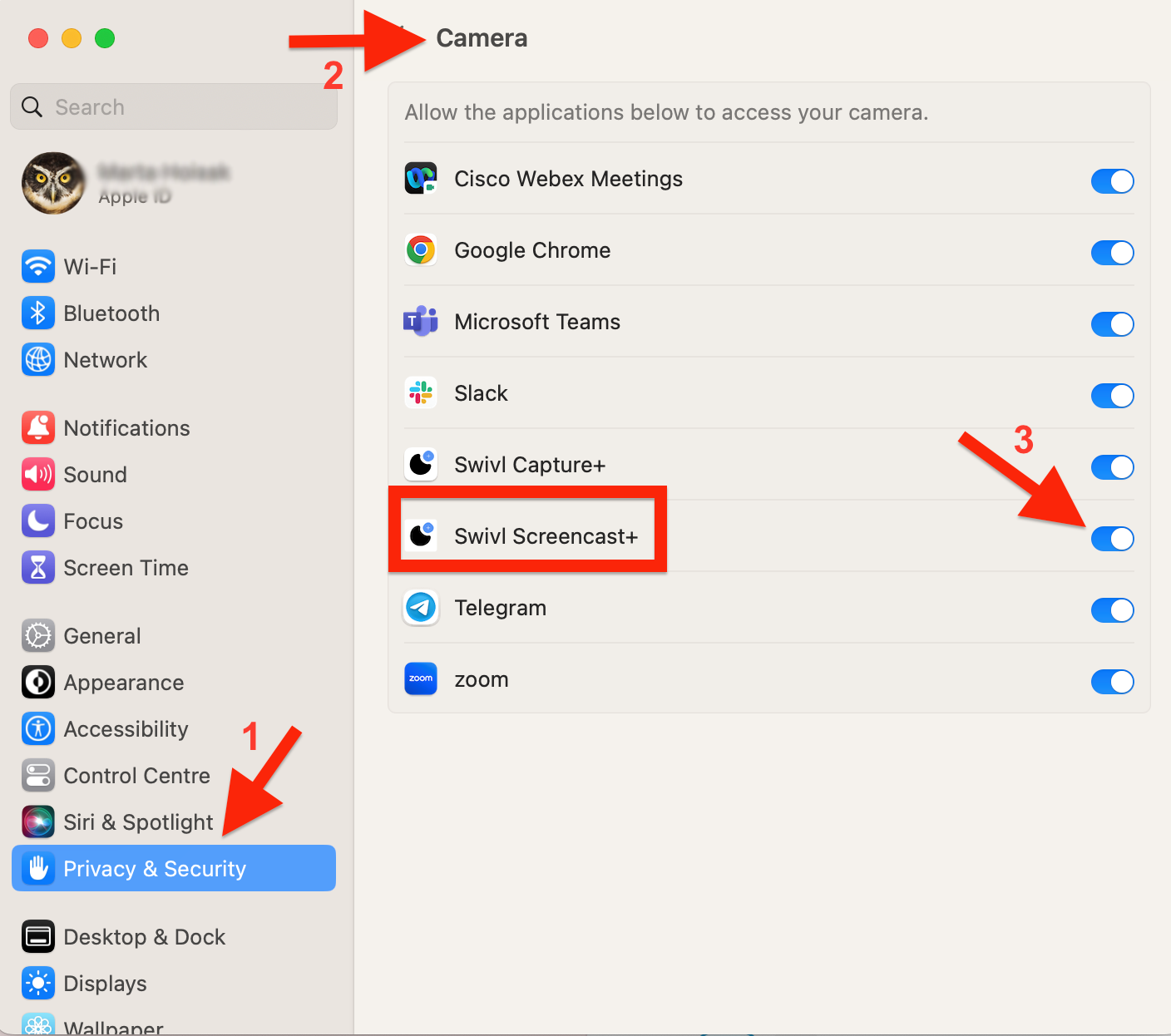Click the Sound speaker icon

click(x=38, y=475)
